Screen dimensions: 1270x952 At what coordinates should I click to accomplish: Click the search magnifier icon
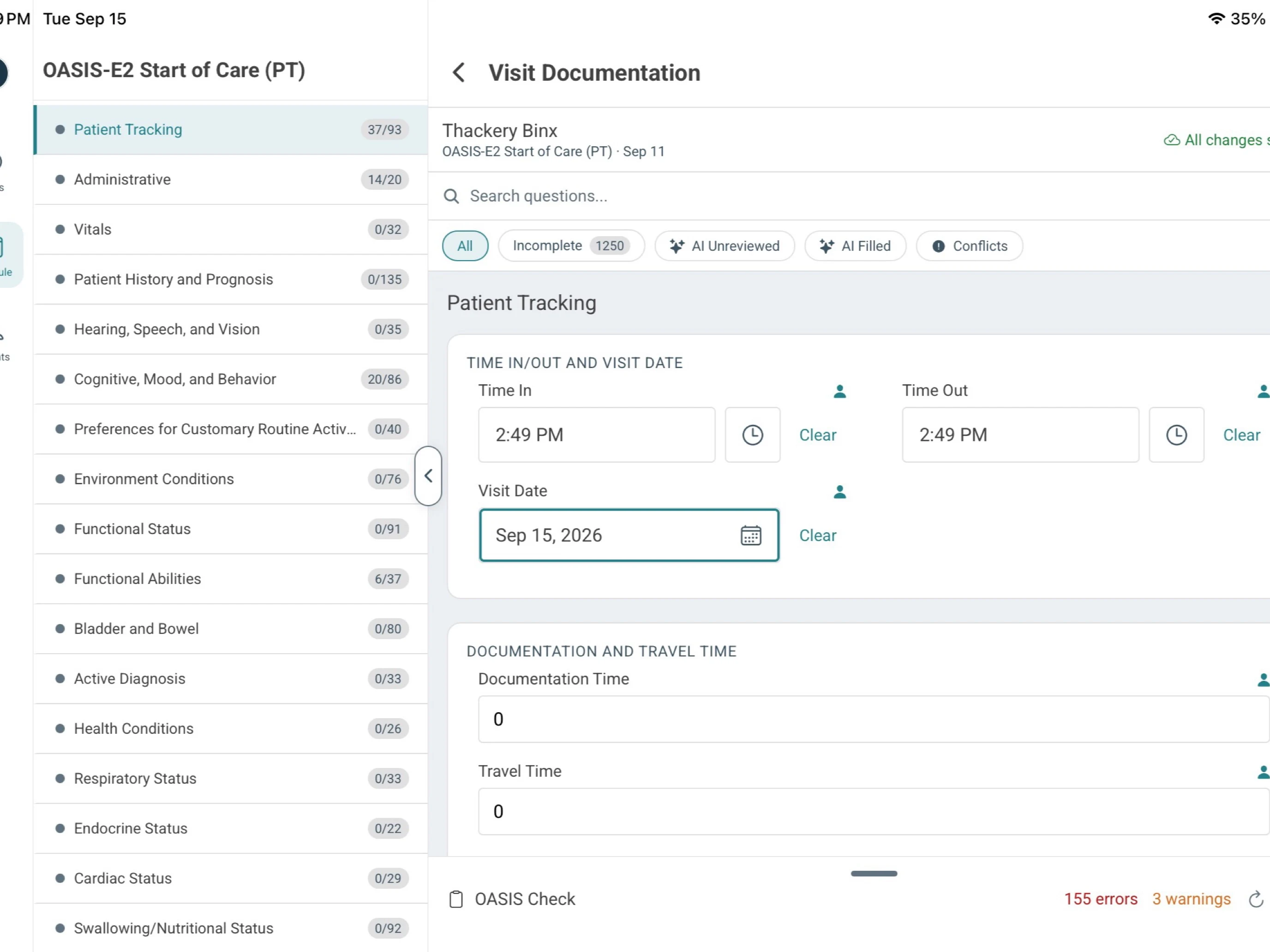tap(451, 196)
